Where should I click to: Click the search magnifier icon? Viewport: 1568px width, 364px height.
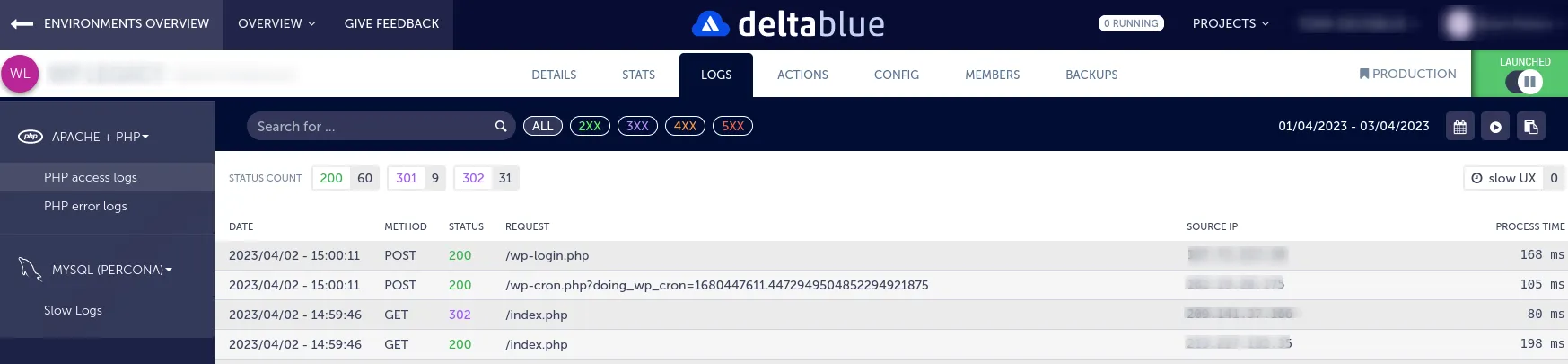[x=501, y=127]
